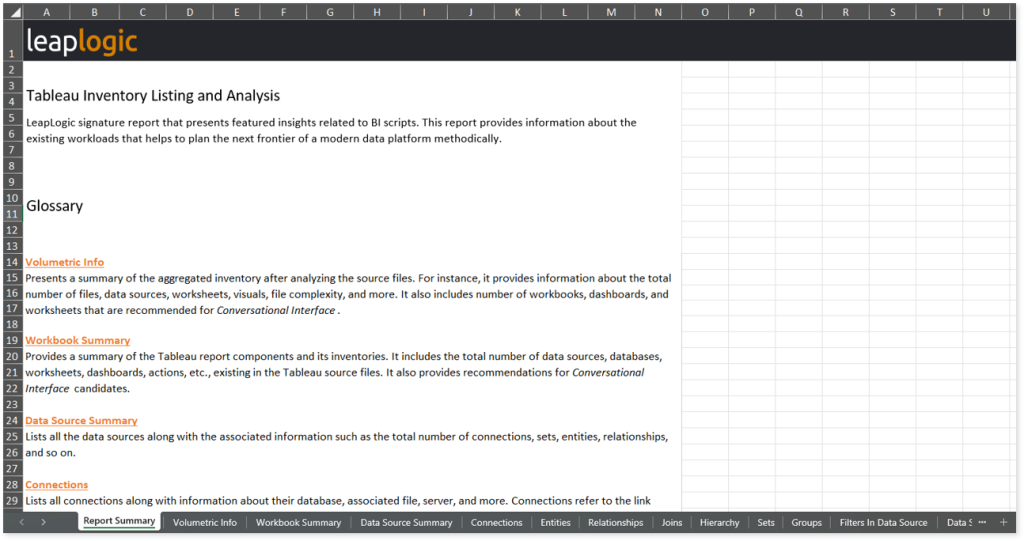
Task: Show more sheet tabs ellipsis
Action: [982, 522]
